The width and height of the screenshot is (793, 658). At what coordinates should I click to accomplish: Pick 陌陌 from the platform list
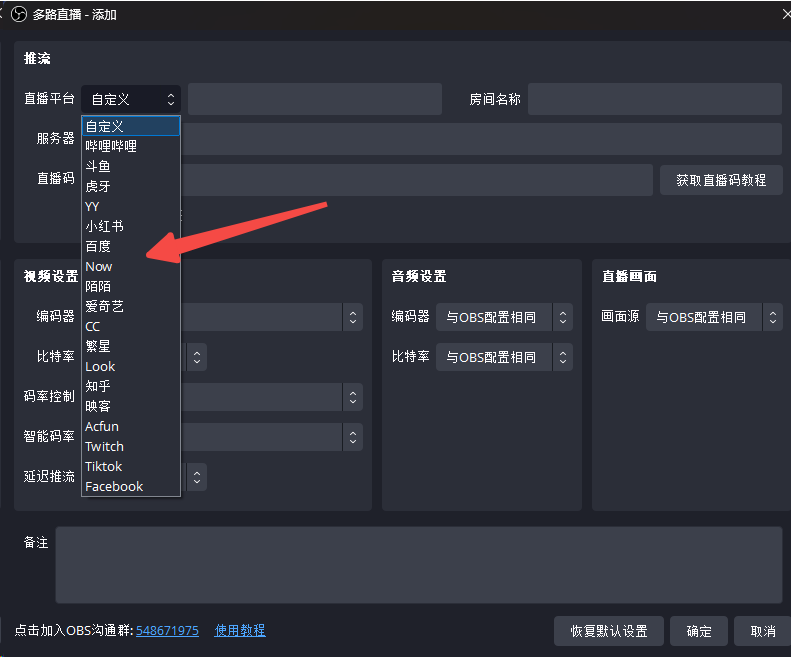(x=131, y=286)
